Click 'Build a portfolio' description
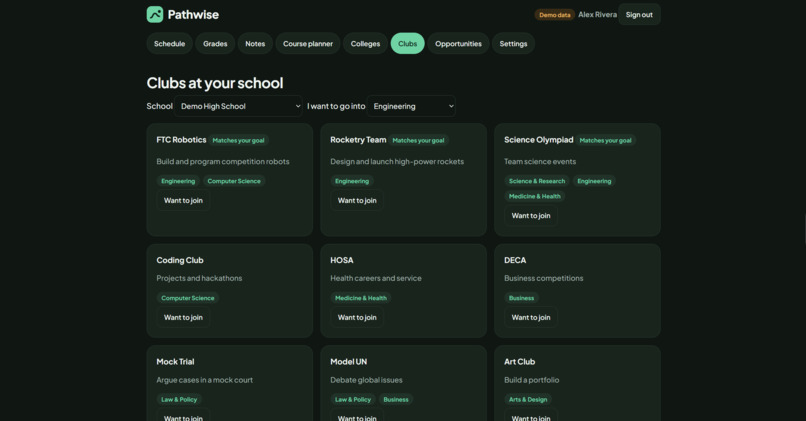The image size is (806, 421). coord(532,380)
